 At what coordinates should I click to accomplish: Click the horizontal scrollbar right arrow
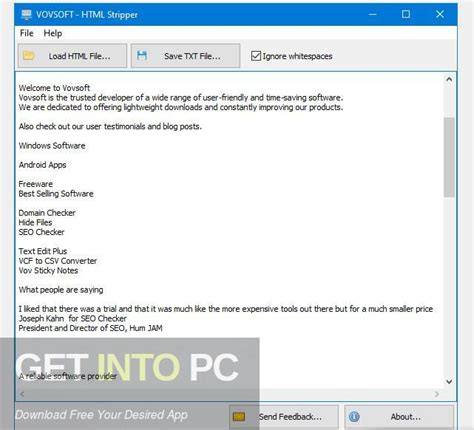click(x=437, y=394)
